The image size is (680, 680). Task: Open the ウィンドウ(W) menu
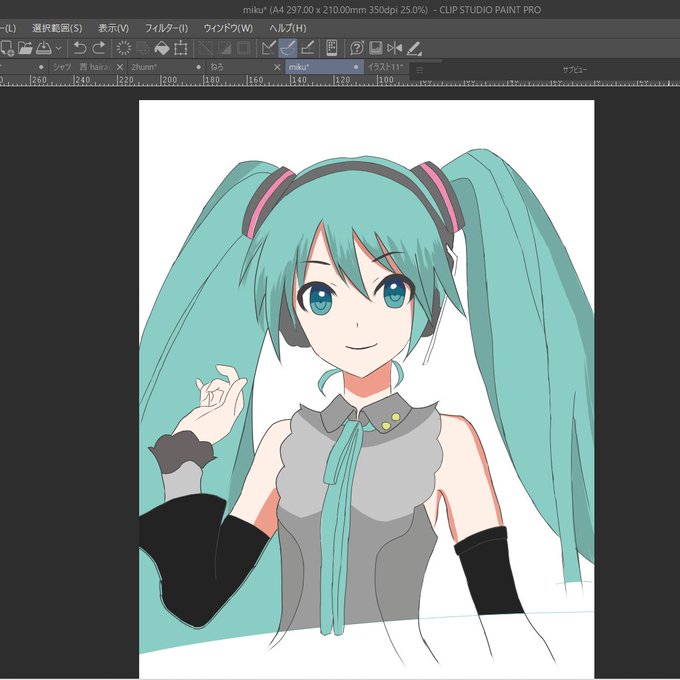[x=228, y=28]
